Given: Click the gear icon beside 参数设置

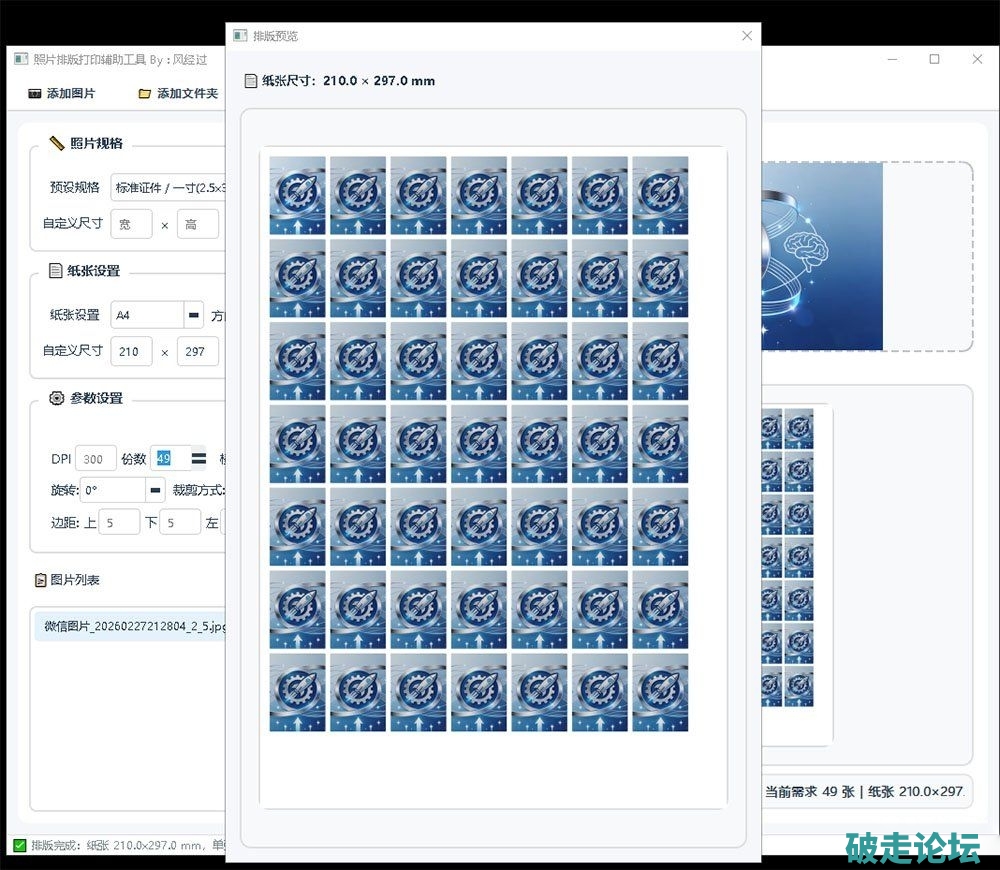Looking at the screenshot, I should pyautogui.click(x=56, y=398).
